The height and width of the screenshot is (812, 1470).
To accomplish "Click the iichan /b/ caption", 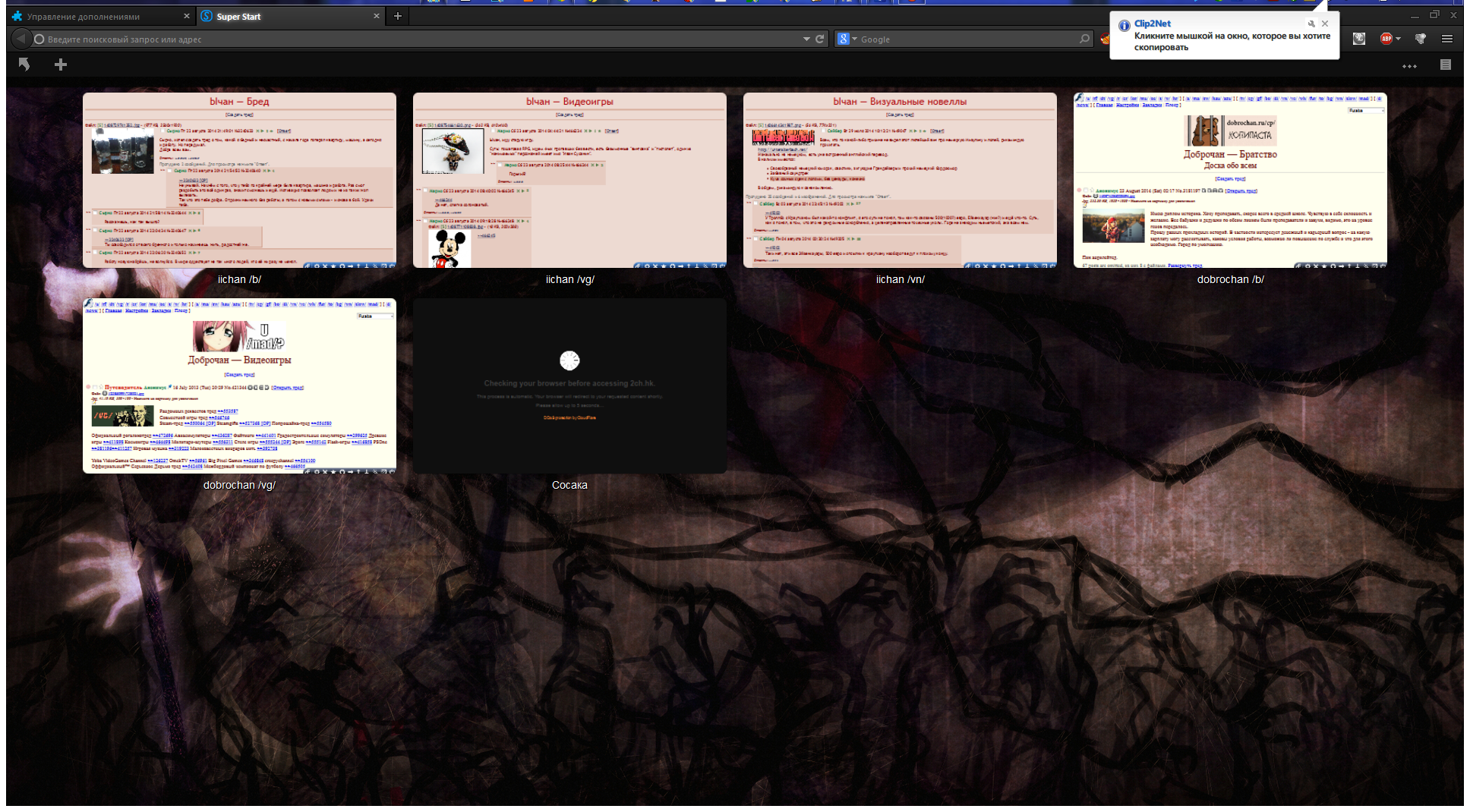I will 239,279.
